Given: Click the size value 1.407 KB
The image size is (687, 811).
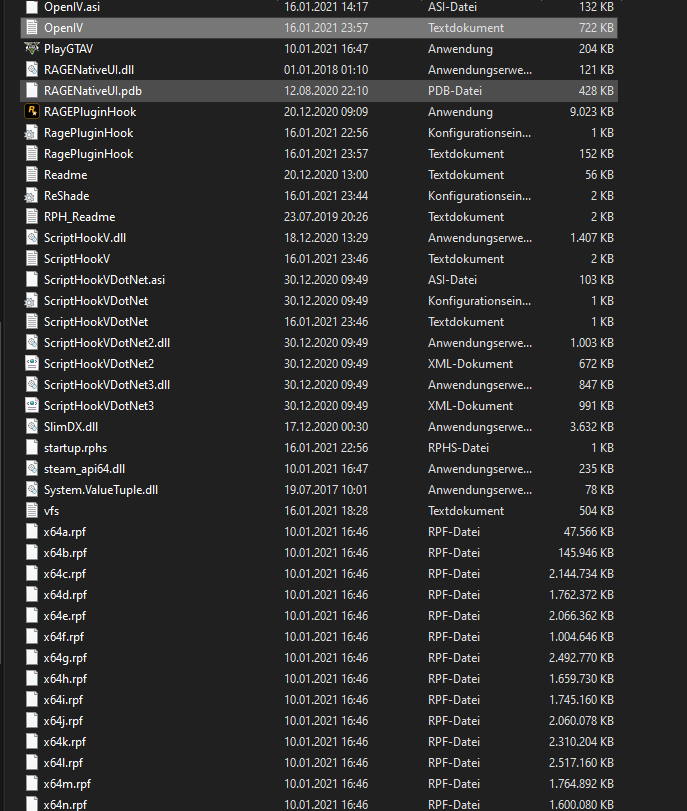Looking at the screenshot, I should point(591,238).
